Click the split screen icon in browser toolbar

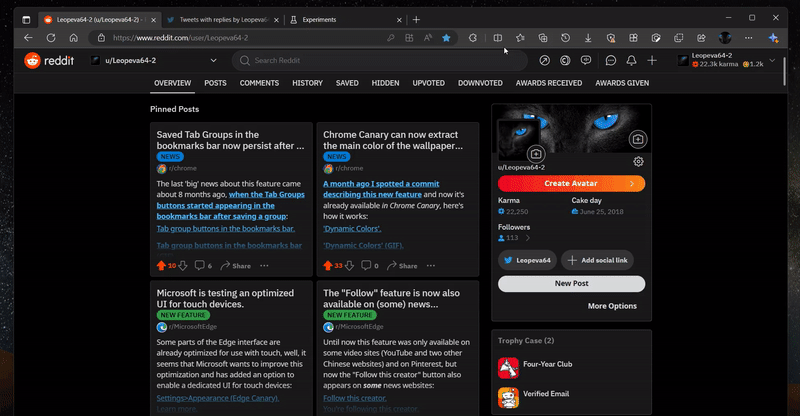(498, 38)
